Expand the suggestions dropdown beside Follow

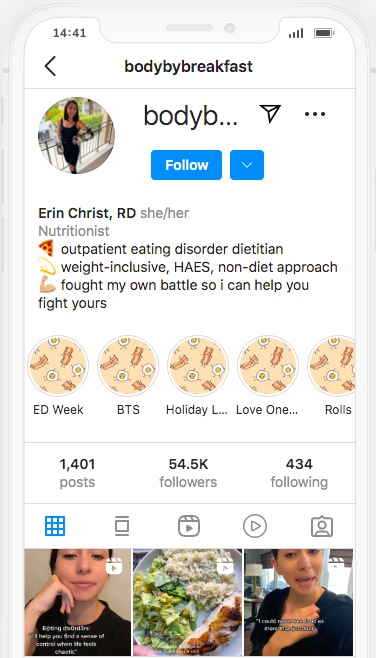click(x=247, y=165)
